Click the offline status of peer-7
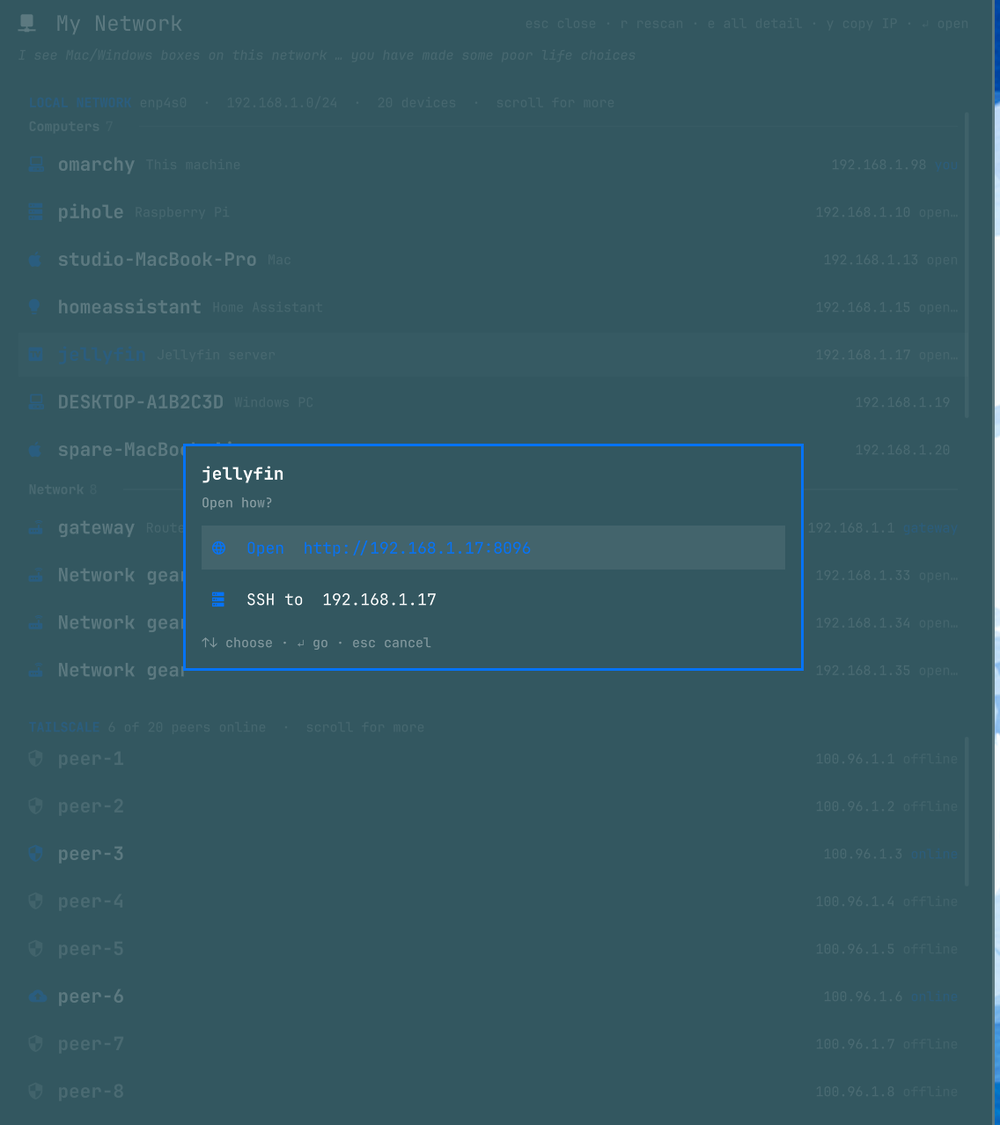The height and width of the screenshot is (1125, 1000). click(x=930, y=1044)
